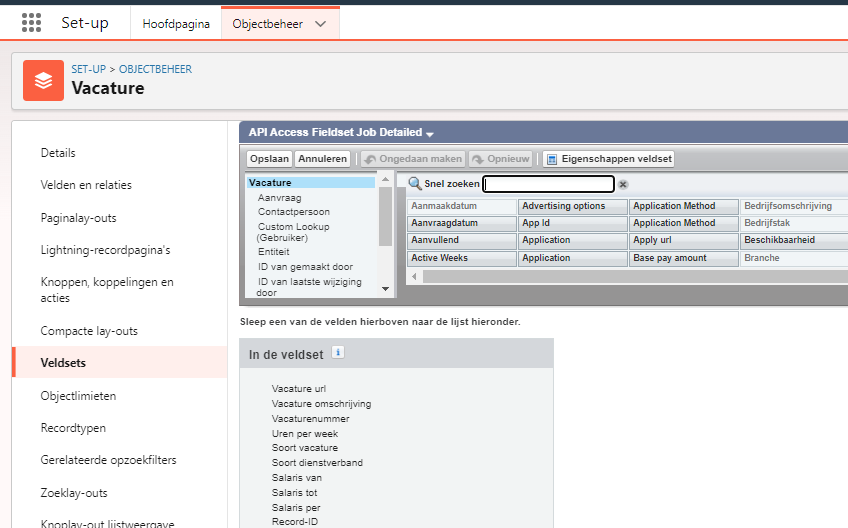Open the info icon next to In de veldset

click(338, 352)
